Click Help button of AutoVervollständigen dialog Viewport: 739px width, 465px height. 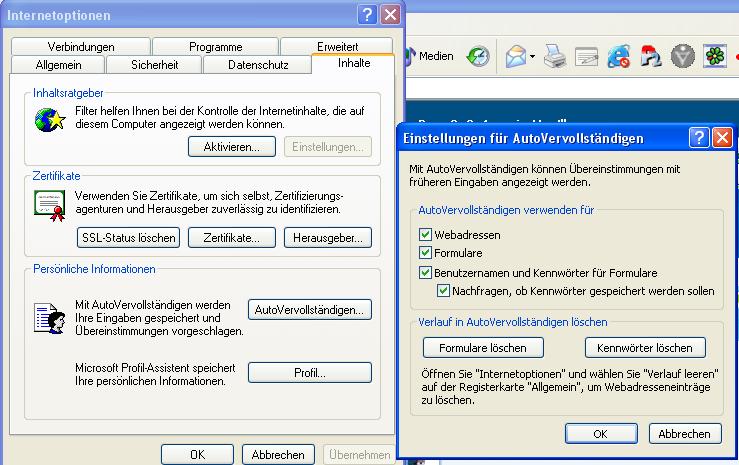click(698, 138)
